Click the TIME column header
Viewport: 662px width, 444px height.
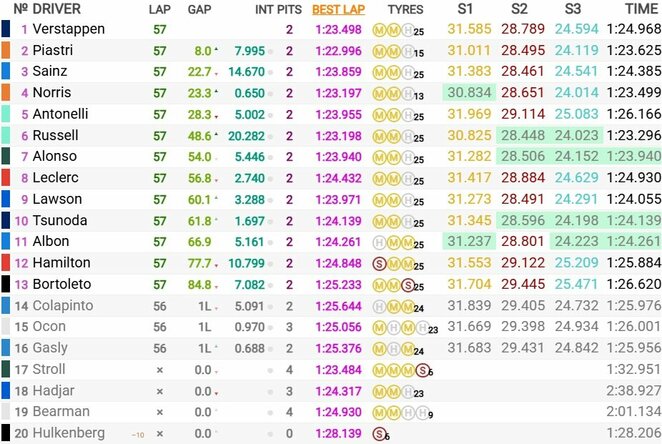[x=630, y=8]
